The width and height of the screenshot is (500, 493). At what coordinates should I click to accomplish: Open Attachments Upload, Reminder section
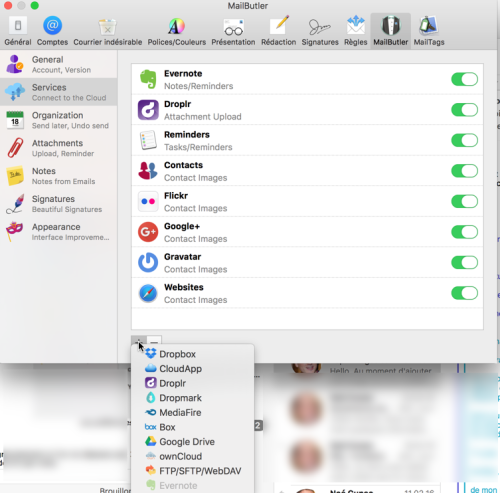[x=59, y=148]
